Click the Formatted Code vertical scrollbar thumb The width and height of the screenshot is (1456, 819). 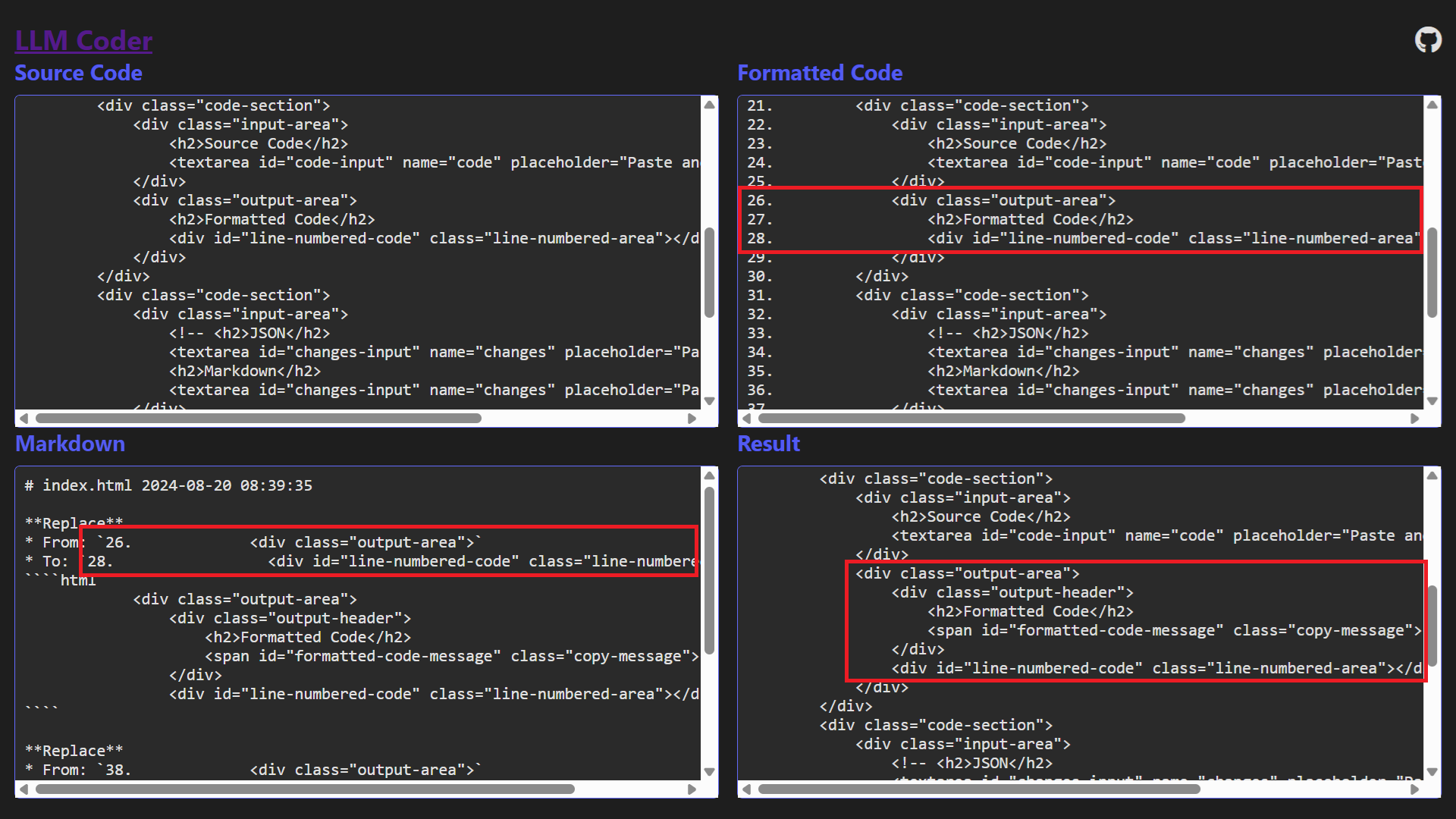(x=1432, y=273)
